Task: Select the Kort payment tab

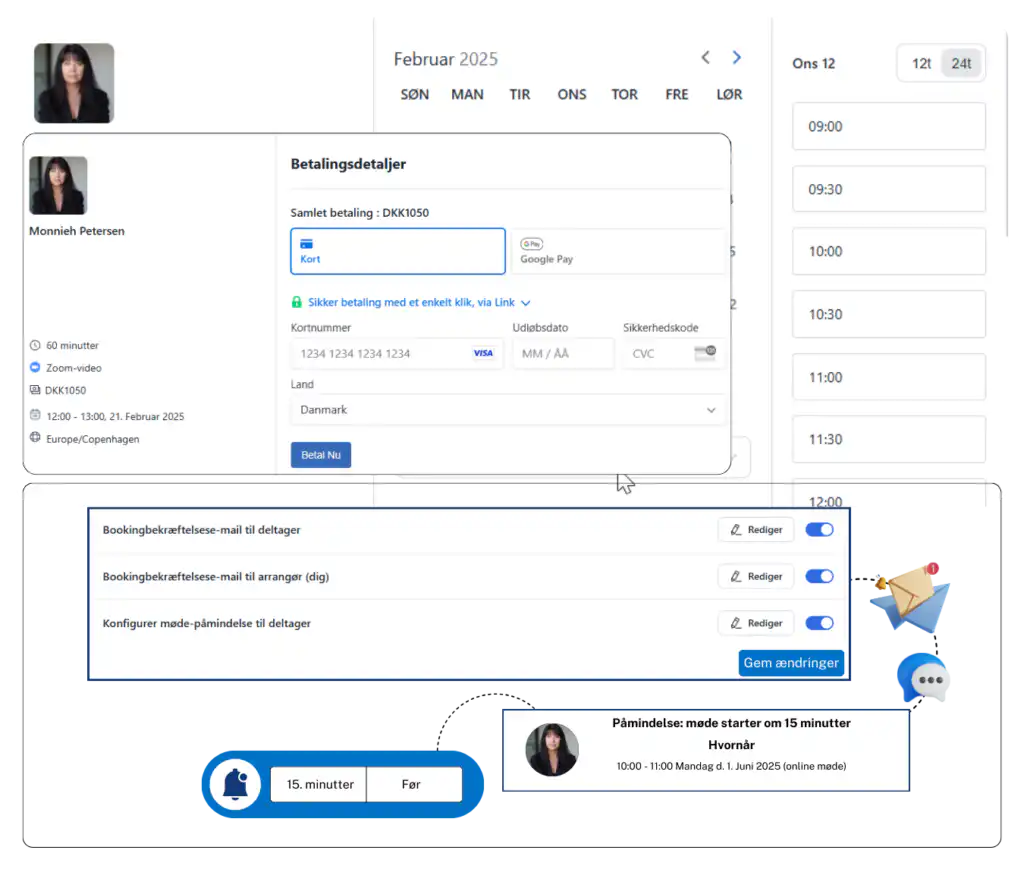Action: [397, 251]
